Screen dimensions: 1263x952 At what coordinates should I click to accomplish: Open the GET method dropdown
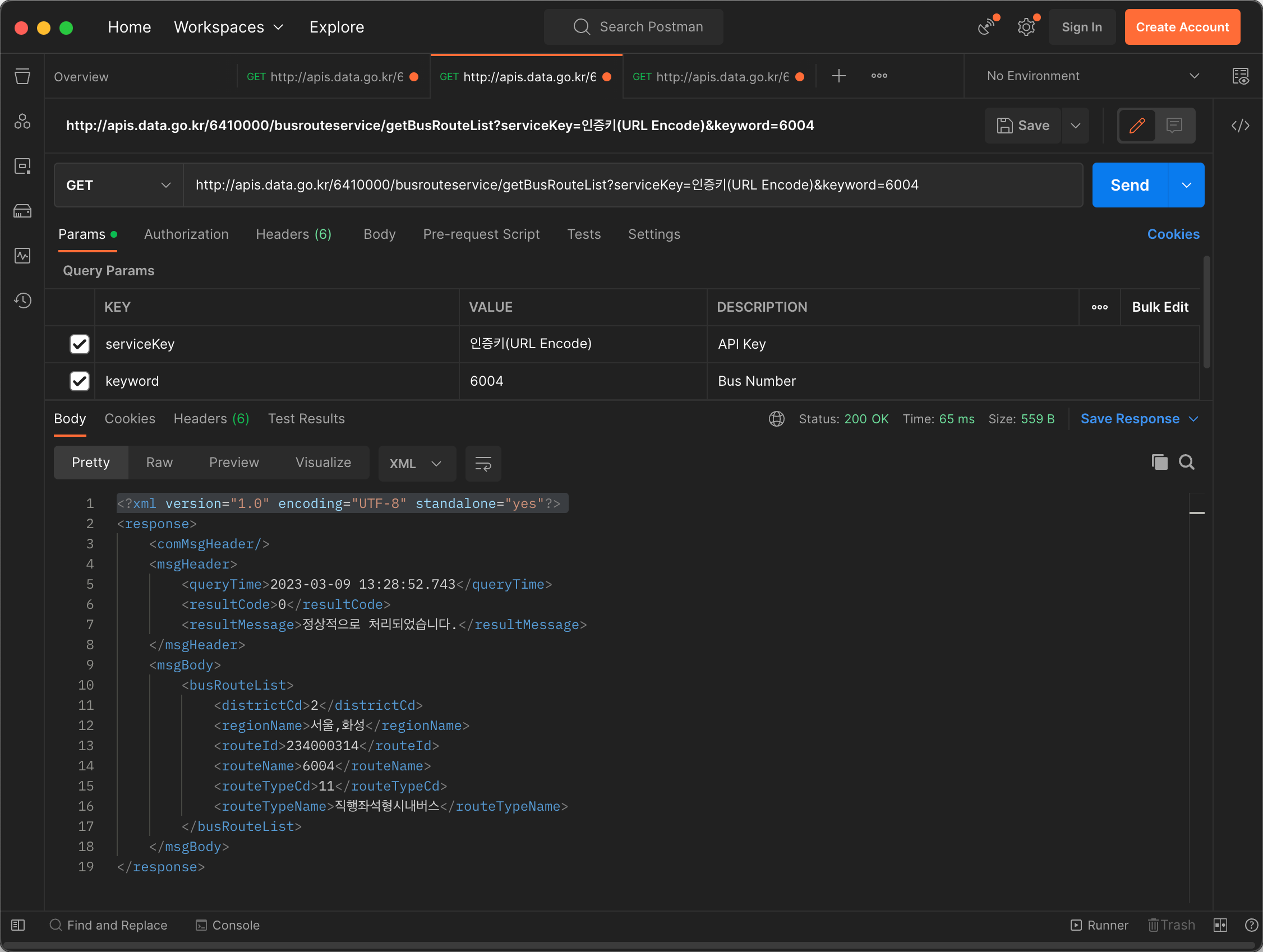click(x=118, y=185)
